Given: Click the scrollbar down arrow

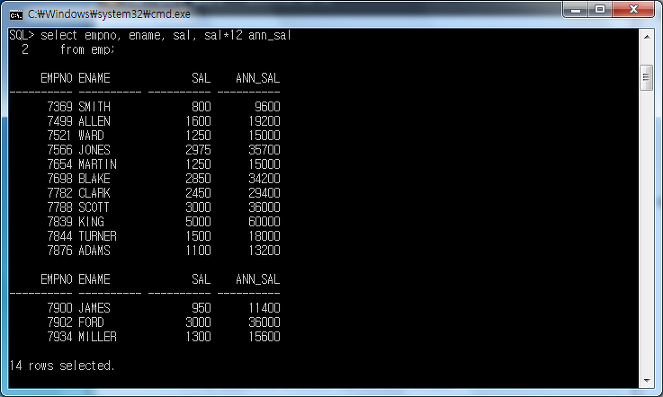Looking at the screenshot, I should [x=647, y=381].
